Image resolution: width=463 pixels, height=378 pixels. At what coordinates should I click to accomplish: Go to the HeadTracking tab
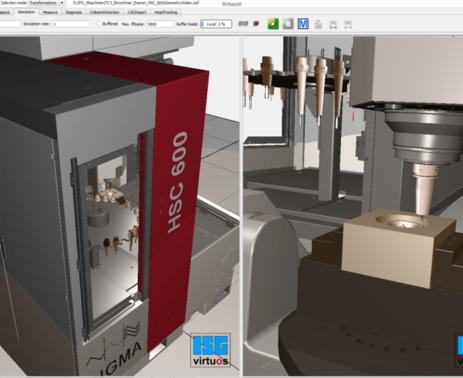pyautogui.click(x=166, y=12)
